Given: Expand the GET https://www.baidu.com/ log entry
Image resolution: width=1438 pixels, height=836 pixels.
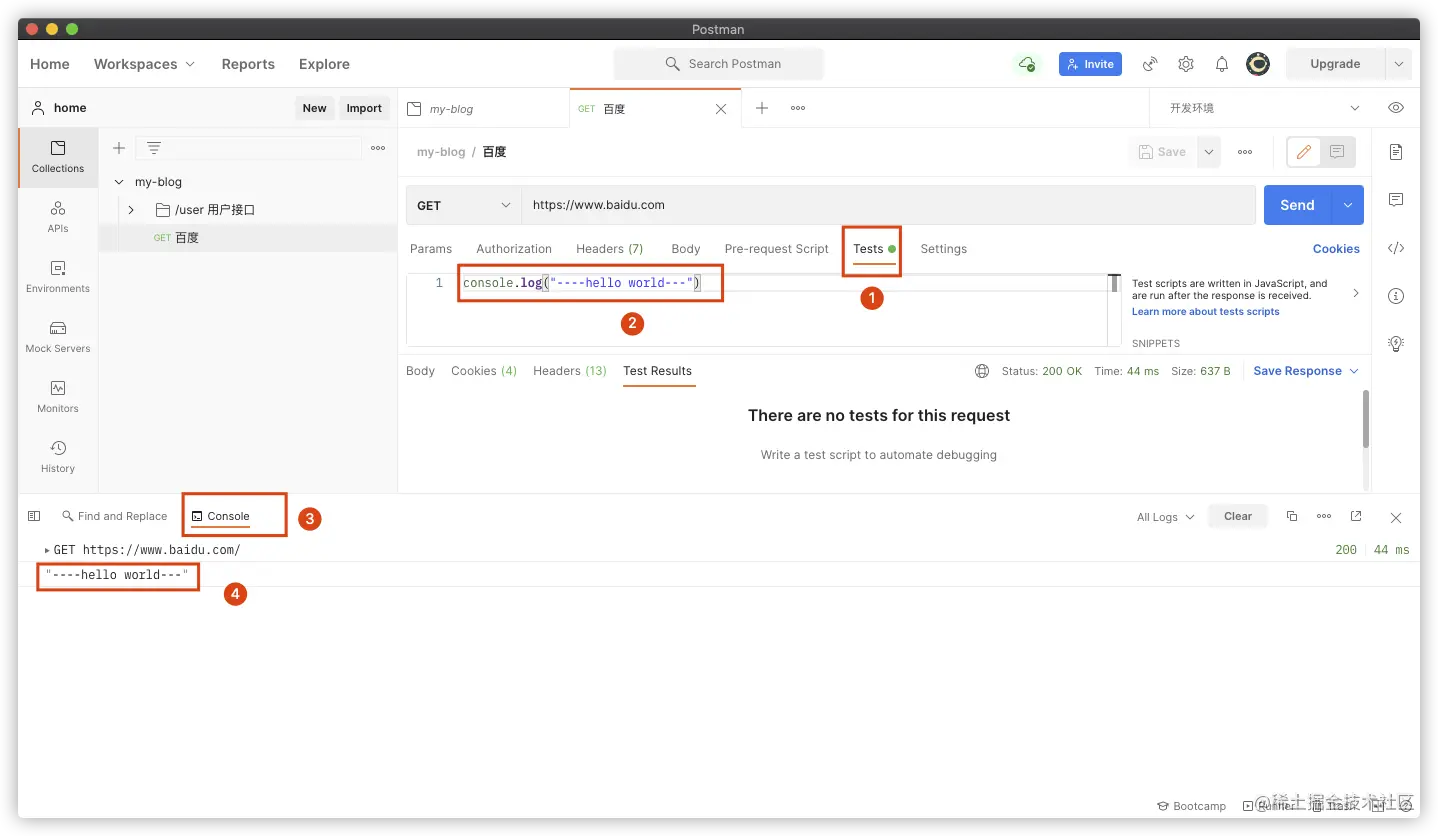Looking at the screenshot, I should click(x=47, y=550).
